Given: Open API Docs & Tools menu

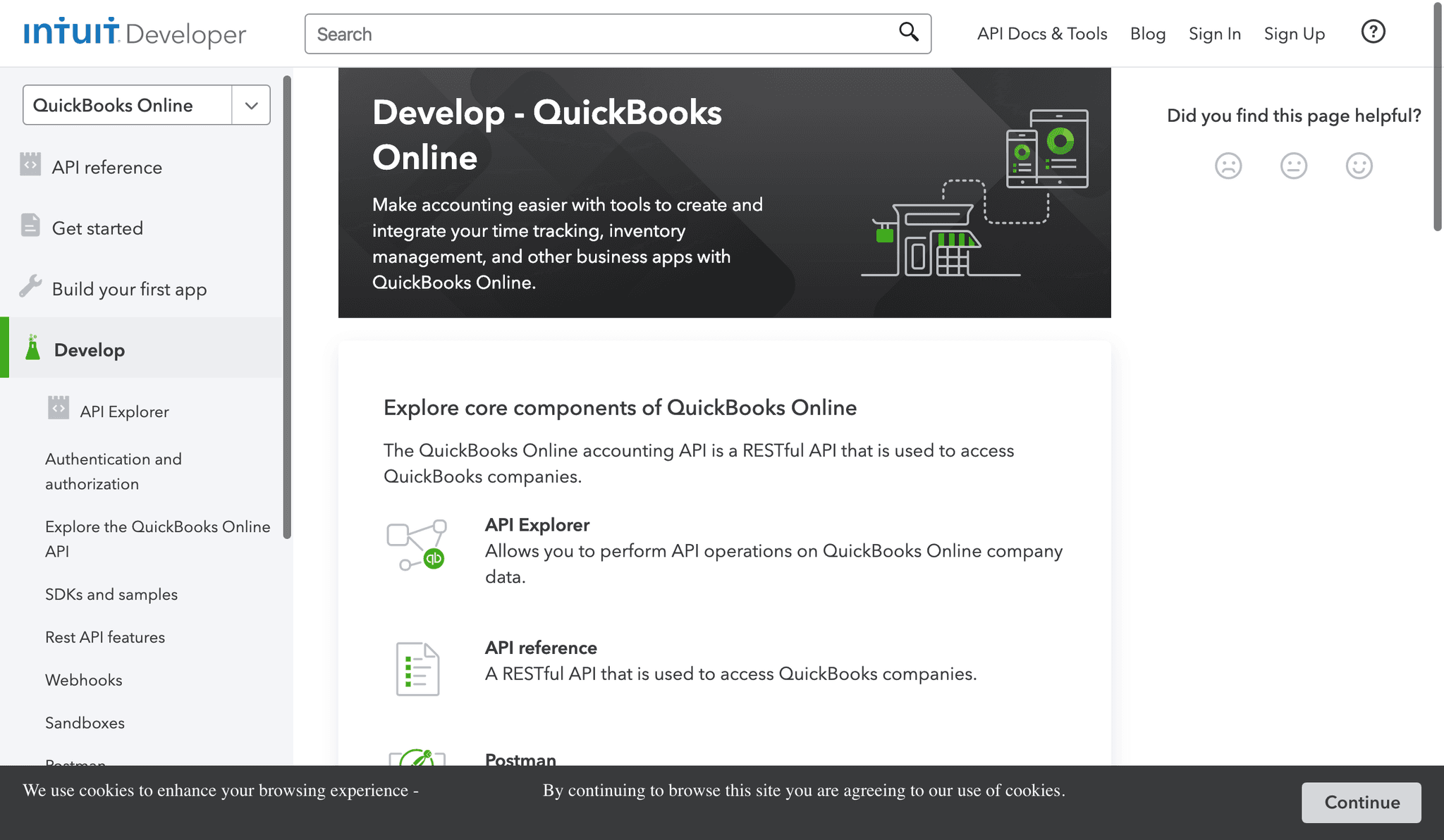Looking at the screenshot, I should point(1041,33).
